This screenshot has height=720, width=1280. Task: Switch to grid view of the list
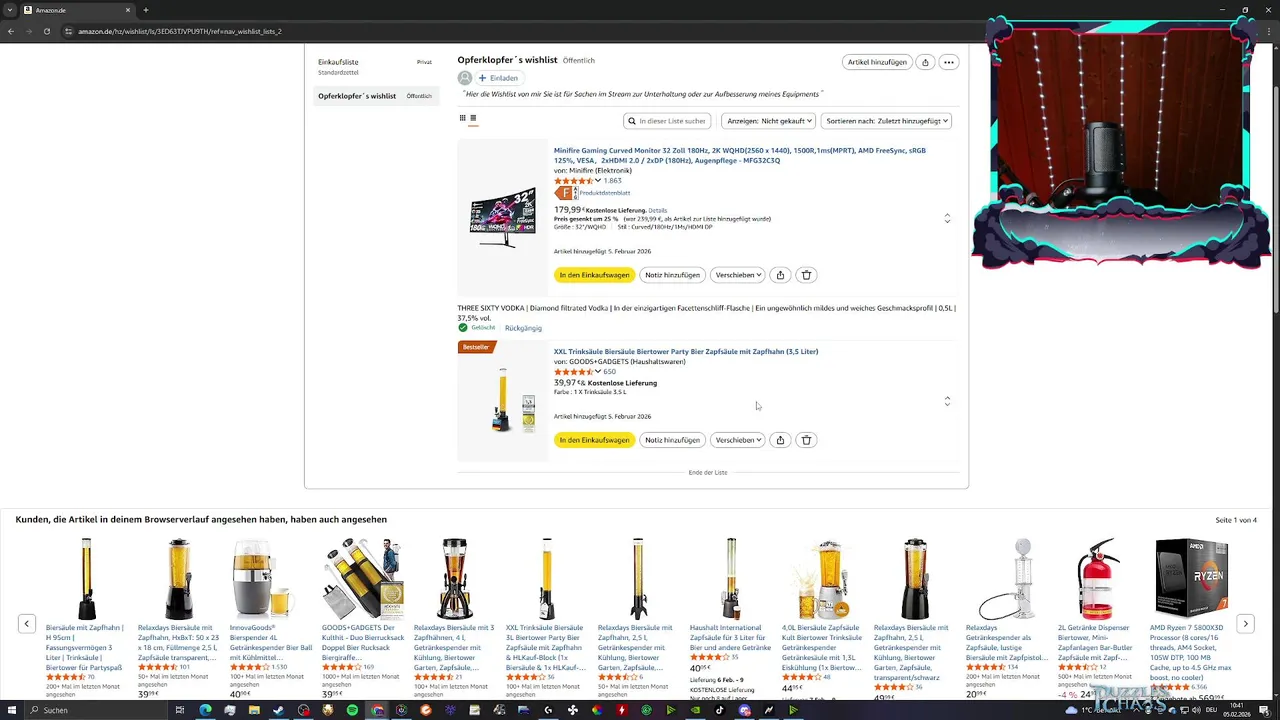[463, 118]
